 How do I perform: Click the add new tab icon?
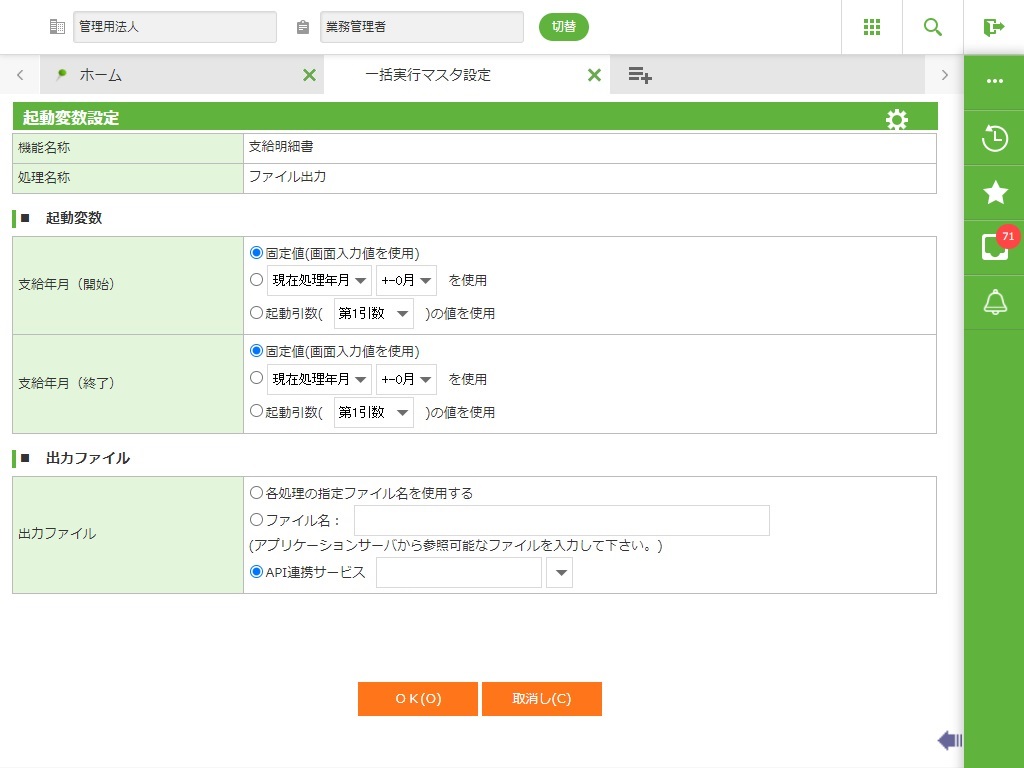(640, 75)
